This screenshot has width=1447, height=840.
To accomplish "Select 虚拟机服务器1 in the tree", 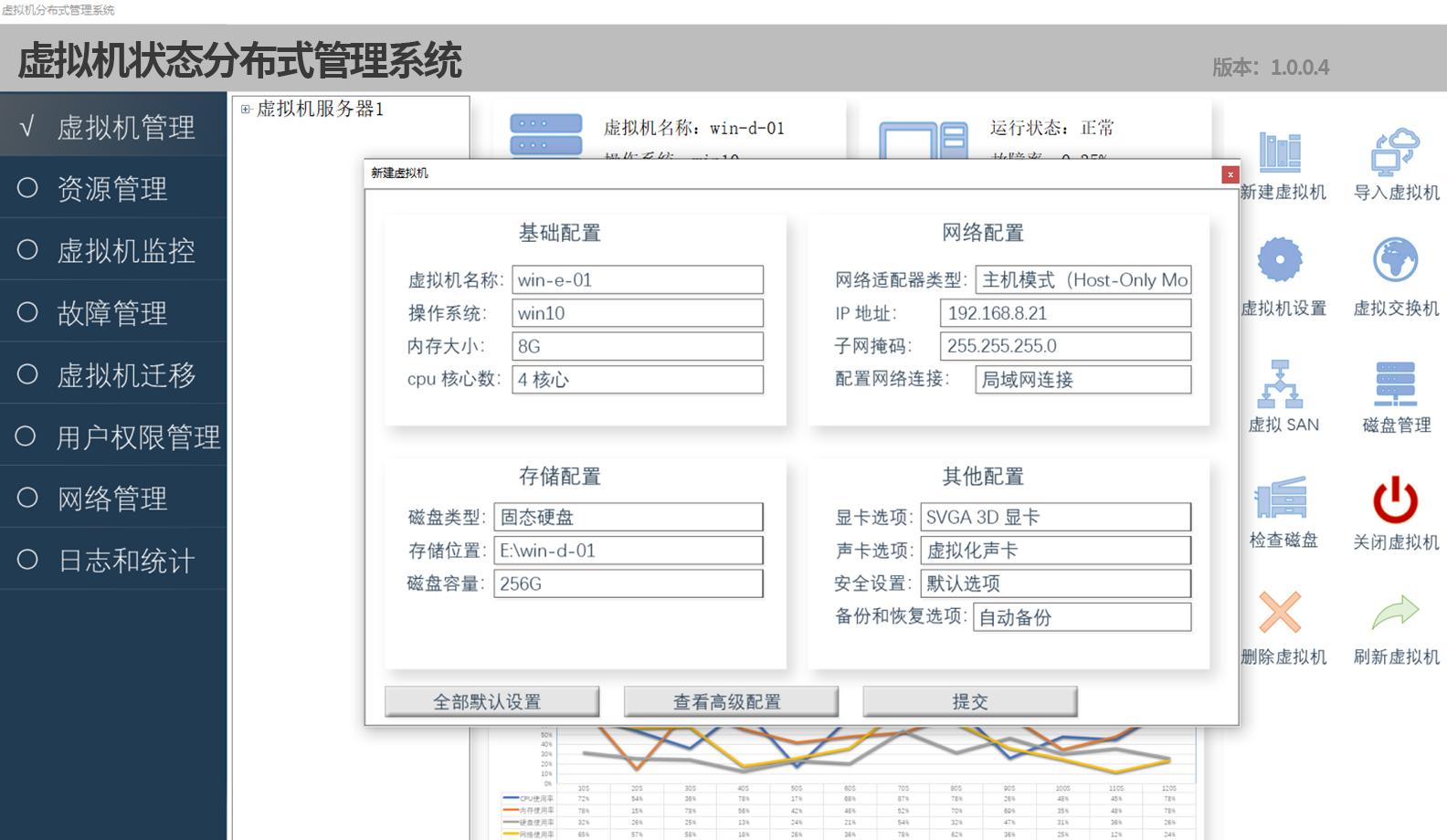I will coord(320,109).
